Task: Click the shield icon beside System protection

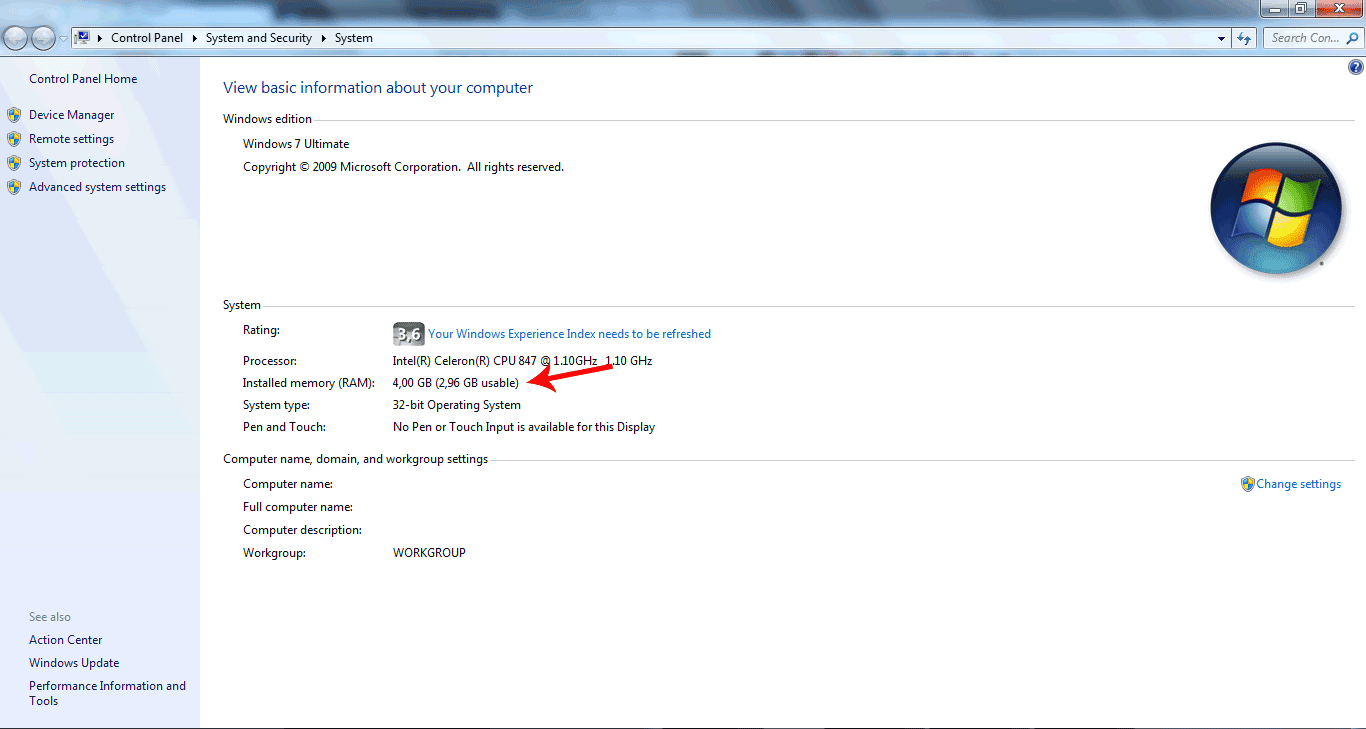Action: (14, 163)
